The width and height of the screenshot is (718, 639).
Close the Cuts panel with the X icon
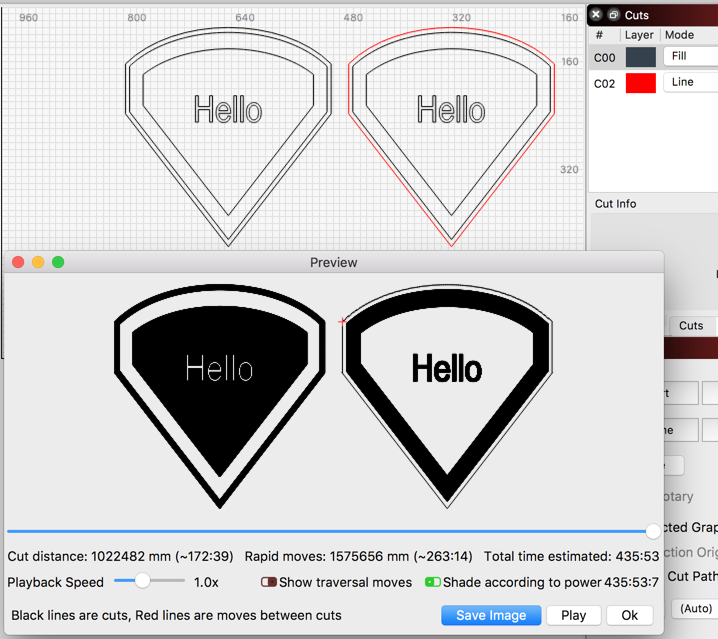pyautogui.click(x=596, y=15)
